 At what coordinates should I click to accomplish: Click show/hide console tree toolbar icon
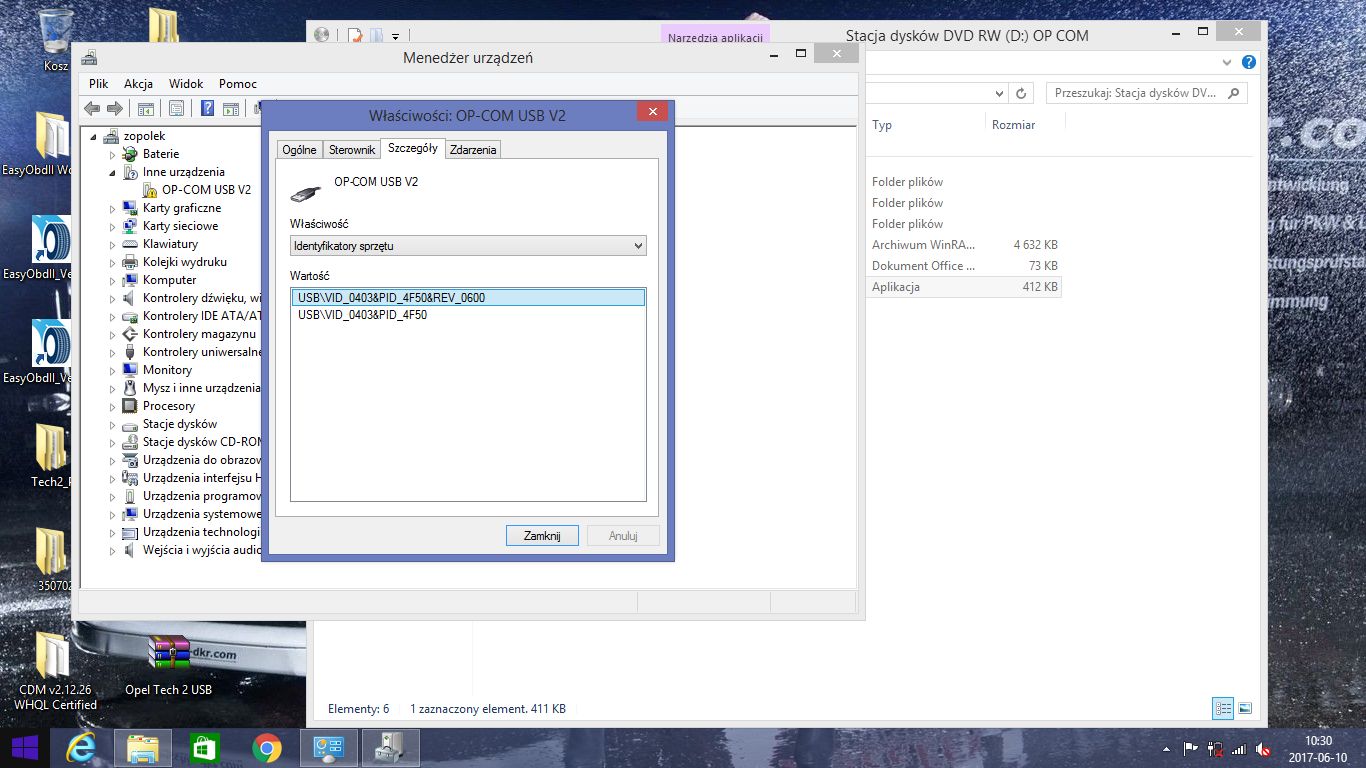point(145,108)
